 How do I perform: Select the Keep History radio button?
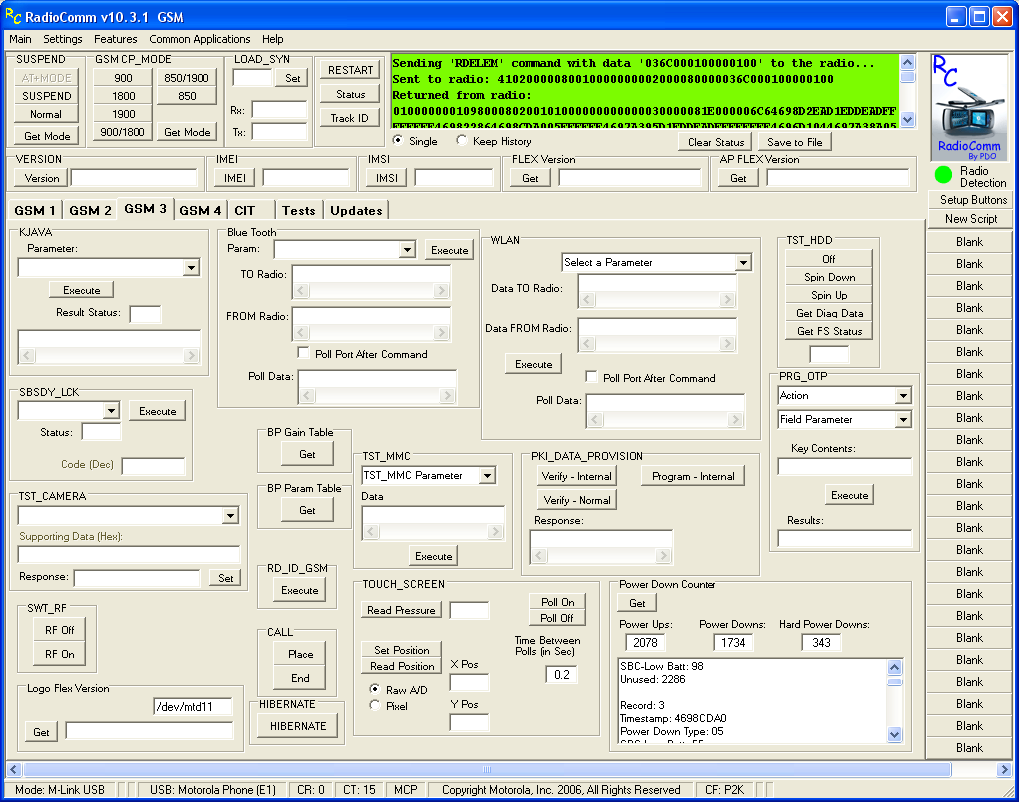(461, 140)
